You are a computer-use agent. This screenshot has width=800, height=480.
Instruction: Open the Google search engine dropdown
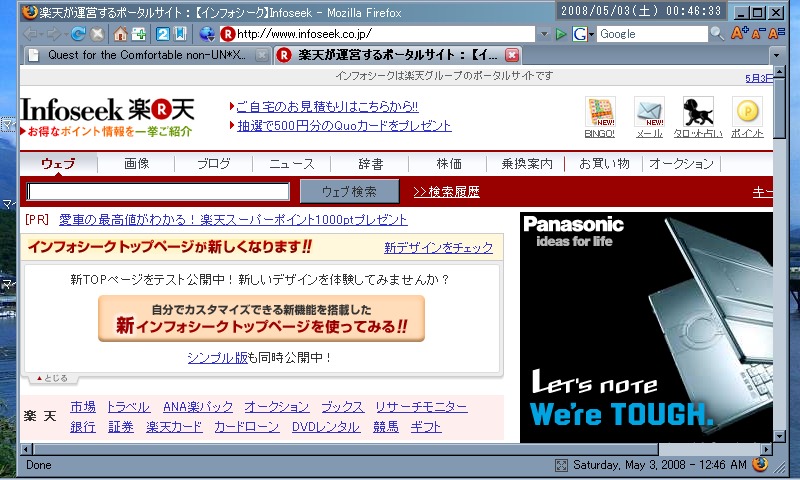coord(591,34)
